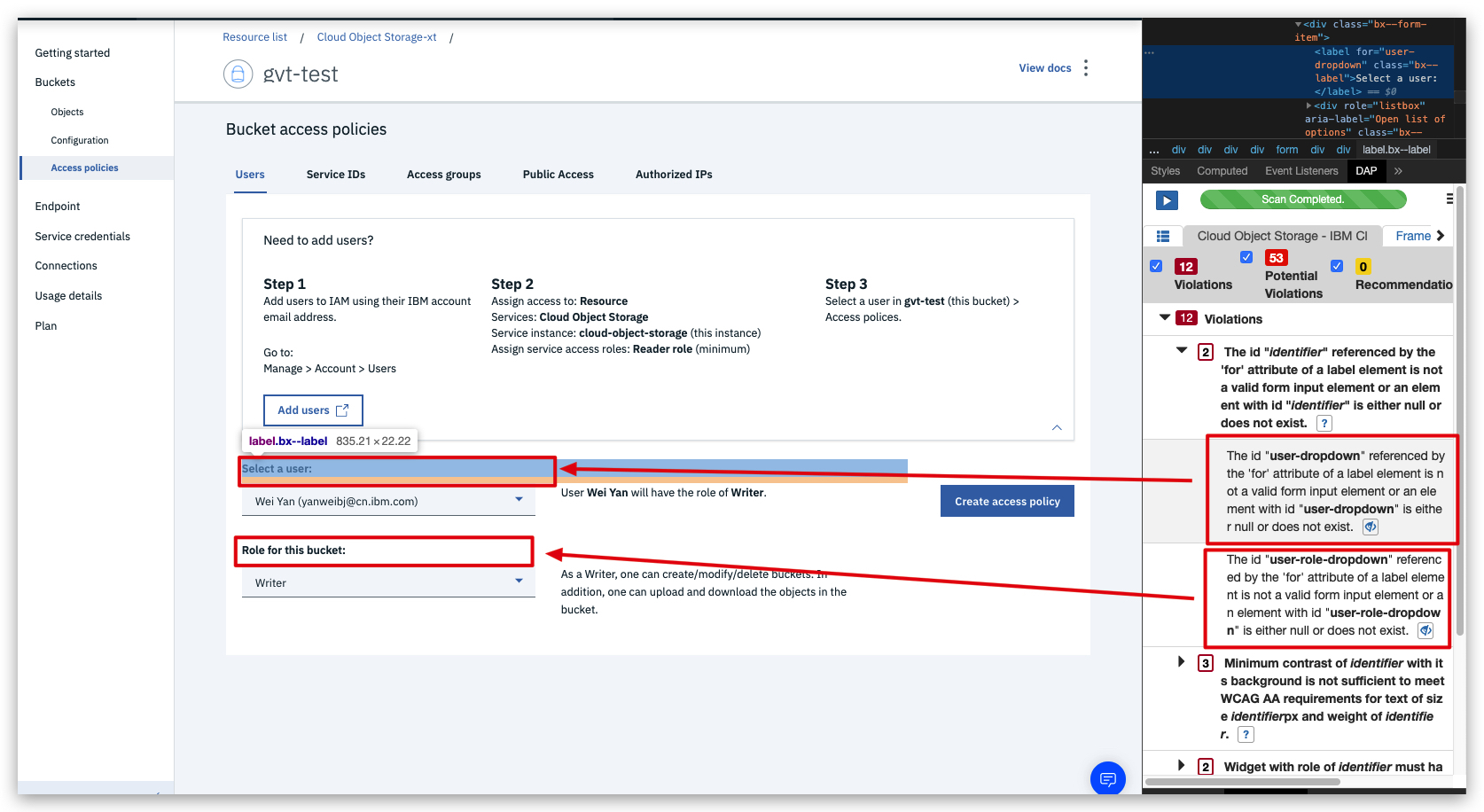Click the question mark help icon on first violation
Viewport: 1484px width, 812px height.
point(1324,423)
